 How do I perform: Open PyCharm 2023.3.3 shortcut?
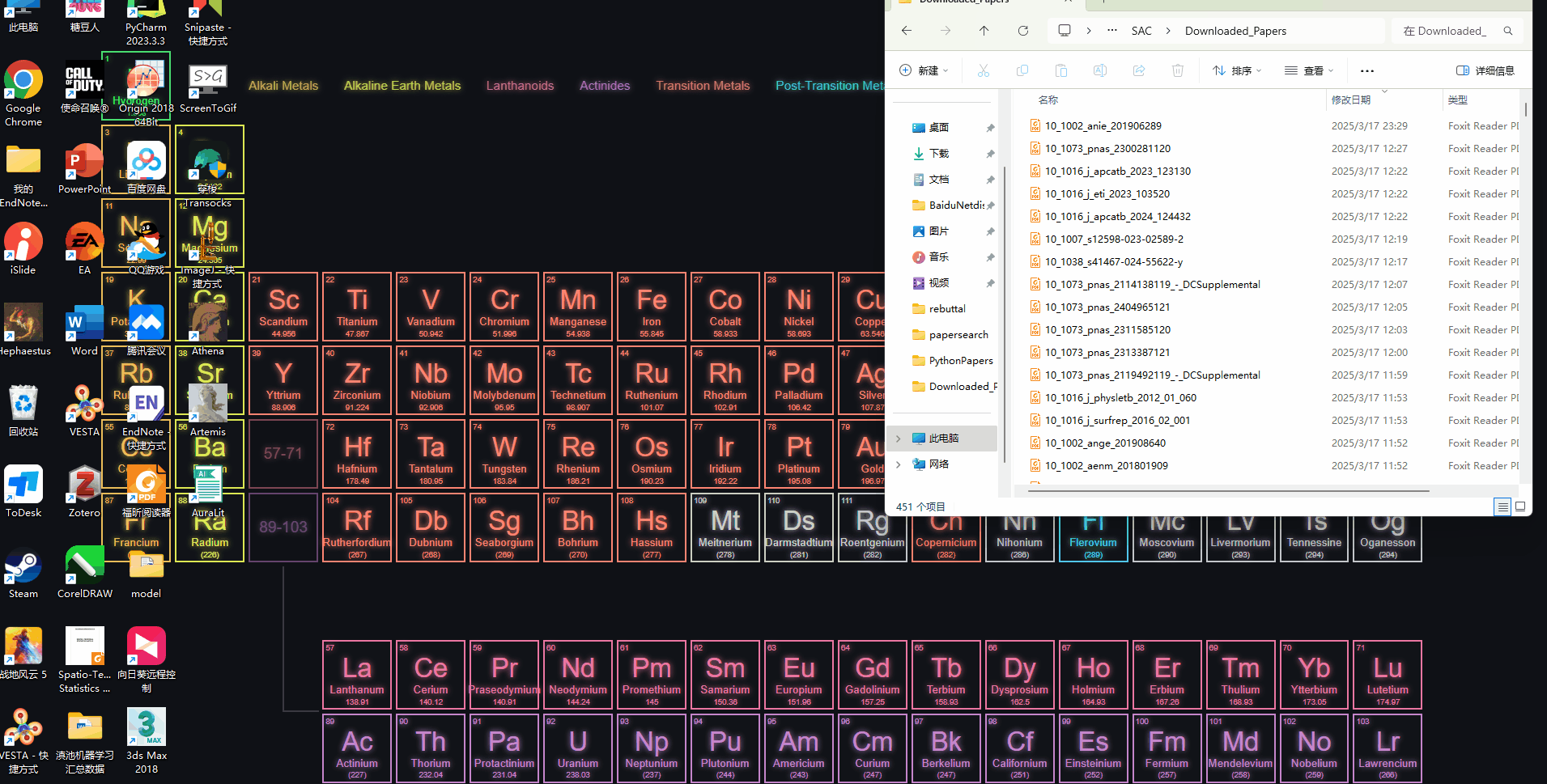click(146, 23)
